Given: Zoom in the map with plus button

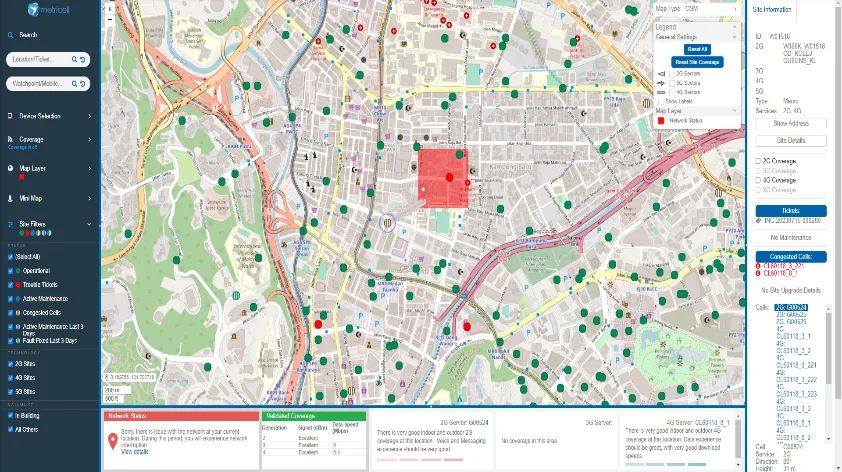Looking at the screenshot, I should 110,9.
